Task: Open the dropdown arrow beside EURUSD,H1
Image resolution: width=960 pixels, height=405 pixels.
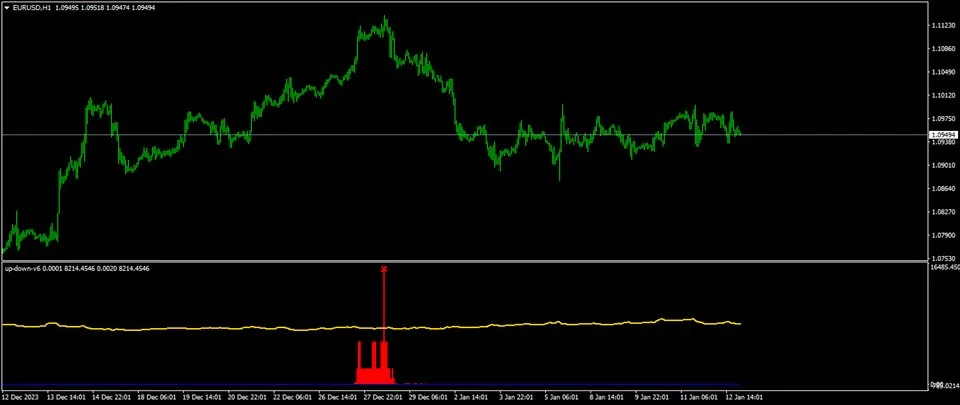Action: pyautogui.click(x=7, y=8)
